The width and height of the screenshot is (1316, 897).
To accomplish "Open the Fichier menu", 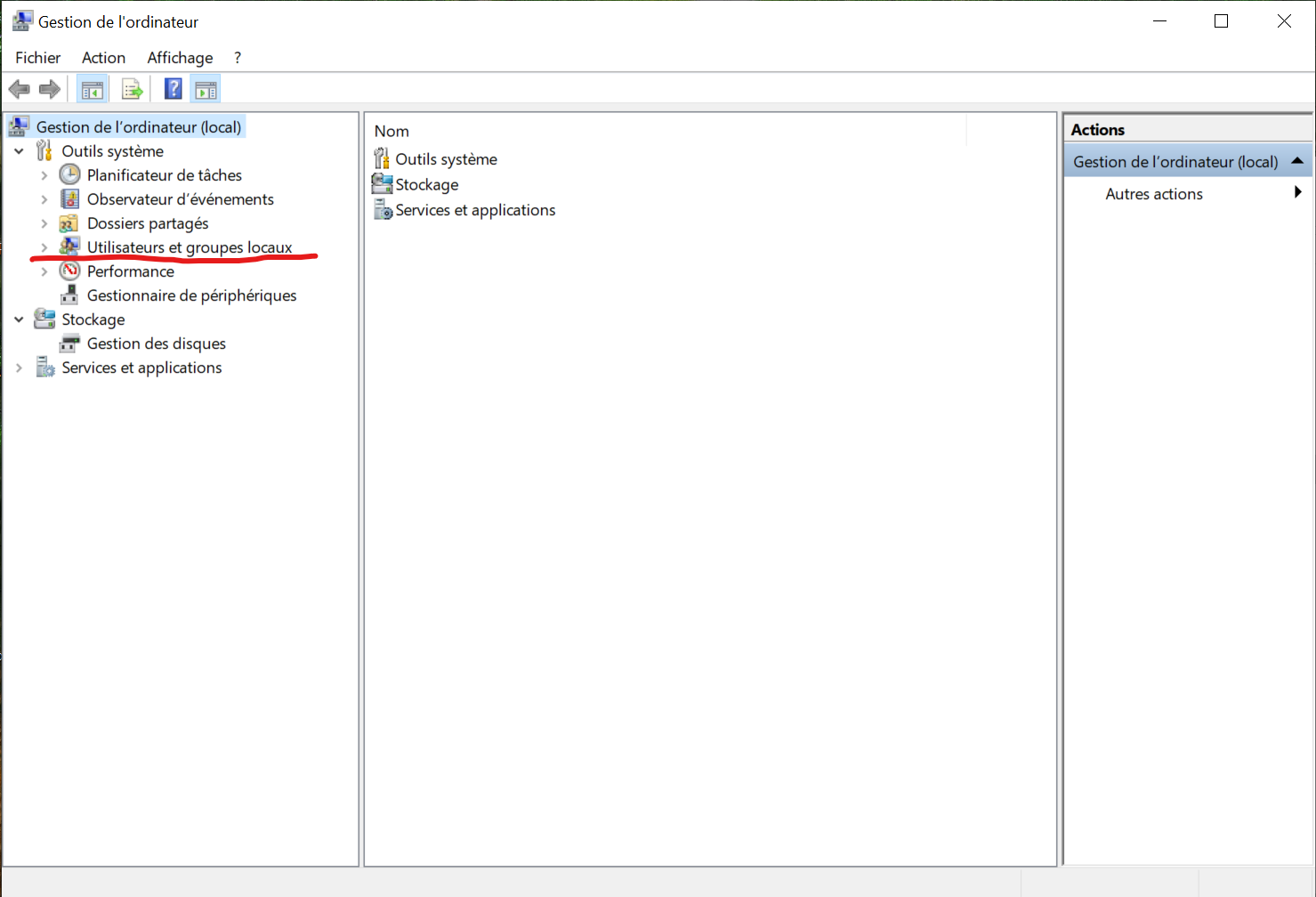I will 38,58.
